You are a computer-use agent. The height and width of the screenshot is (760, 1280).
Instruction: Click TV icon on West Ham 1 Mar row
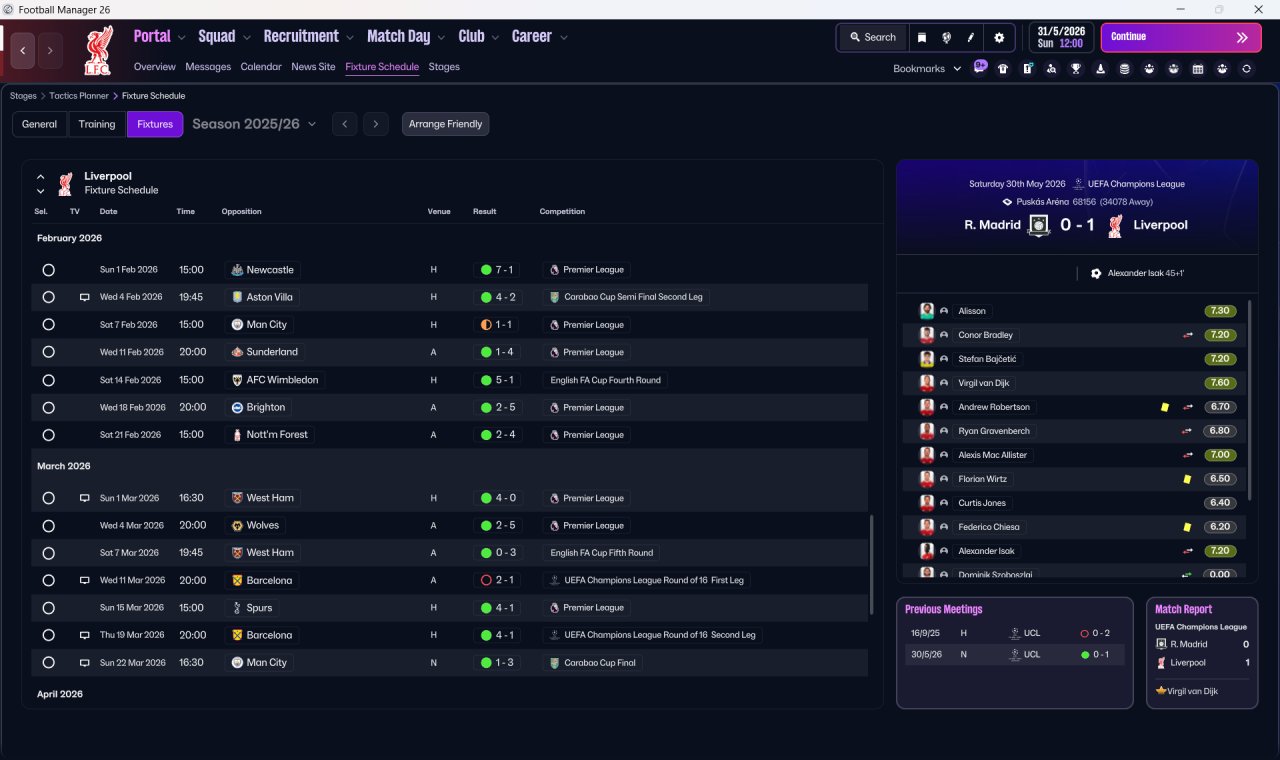click(85, 498)
